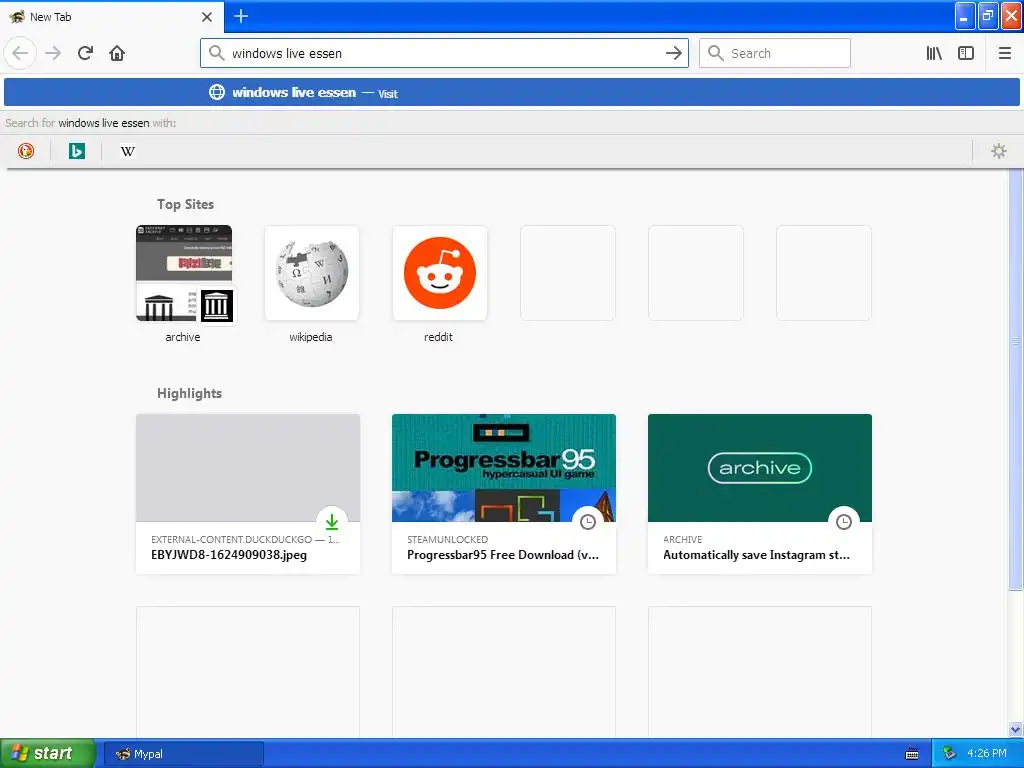
Task: Click the toolbar Search box
Action: point(775,53)
